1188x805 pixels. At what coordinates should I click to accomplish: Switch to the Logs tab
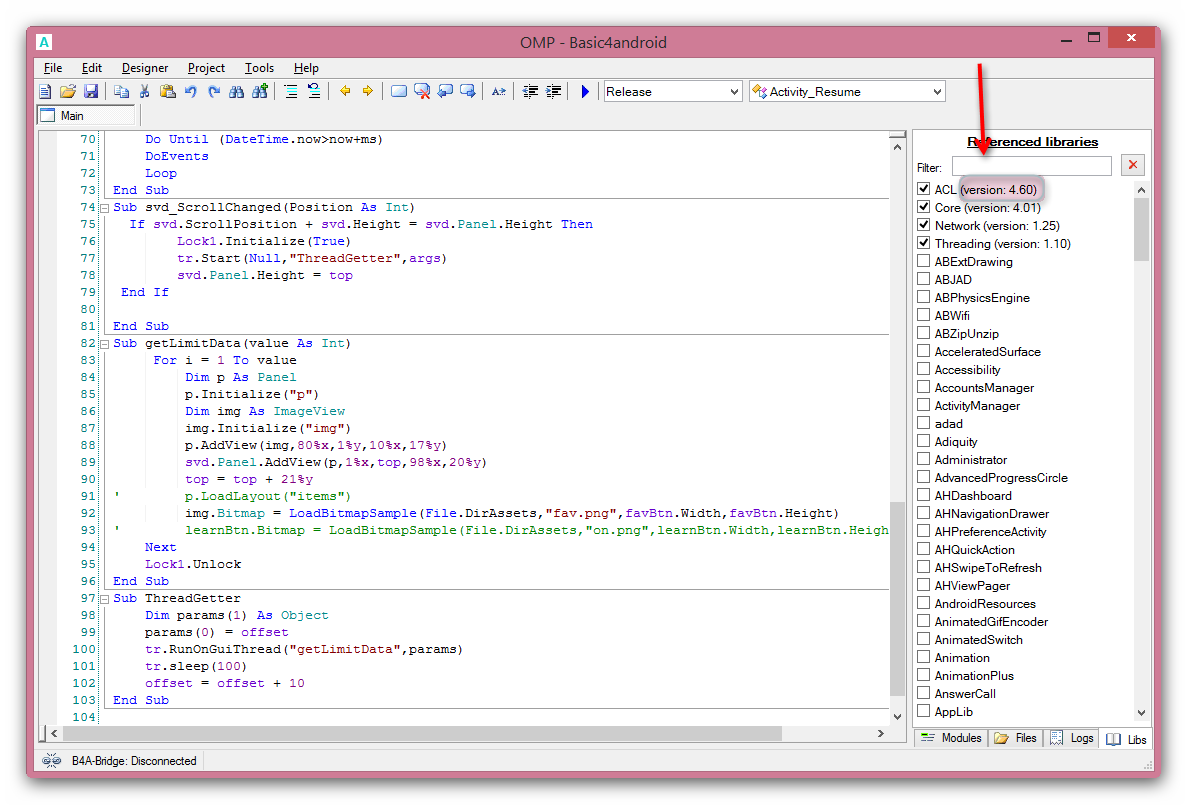[1071, 738]
